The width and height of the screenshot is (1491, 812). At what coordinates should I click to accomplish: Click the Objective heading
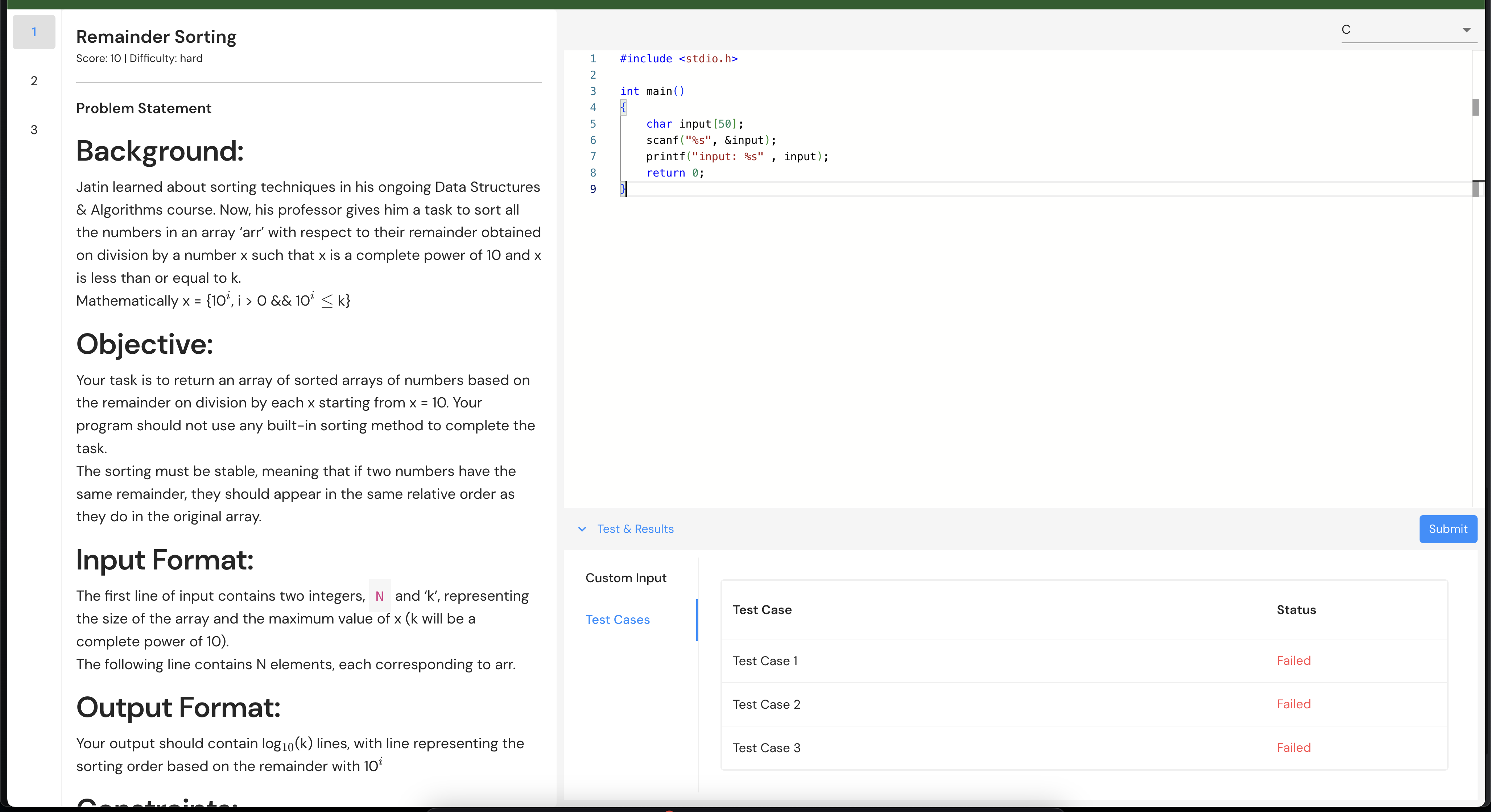pos(145,344)
